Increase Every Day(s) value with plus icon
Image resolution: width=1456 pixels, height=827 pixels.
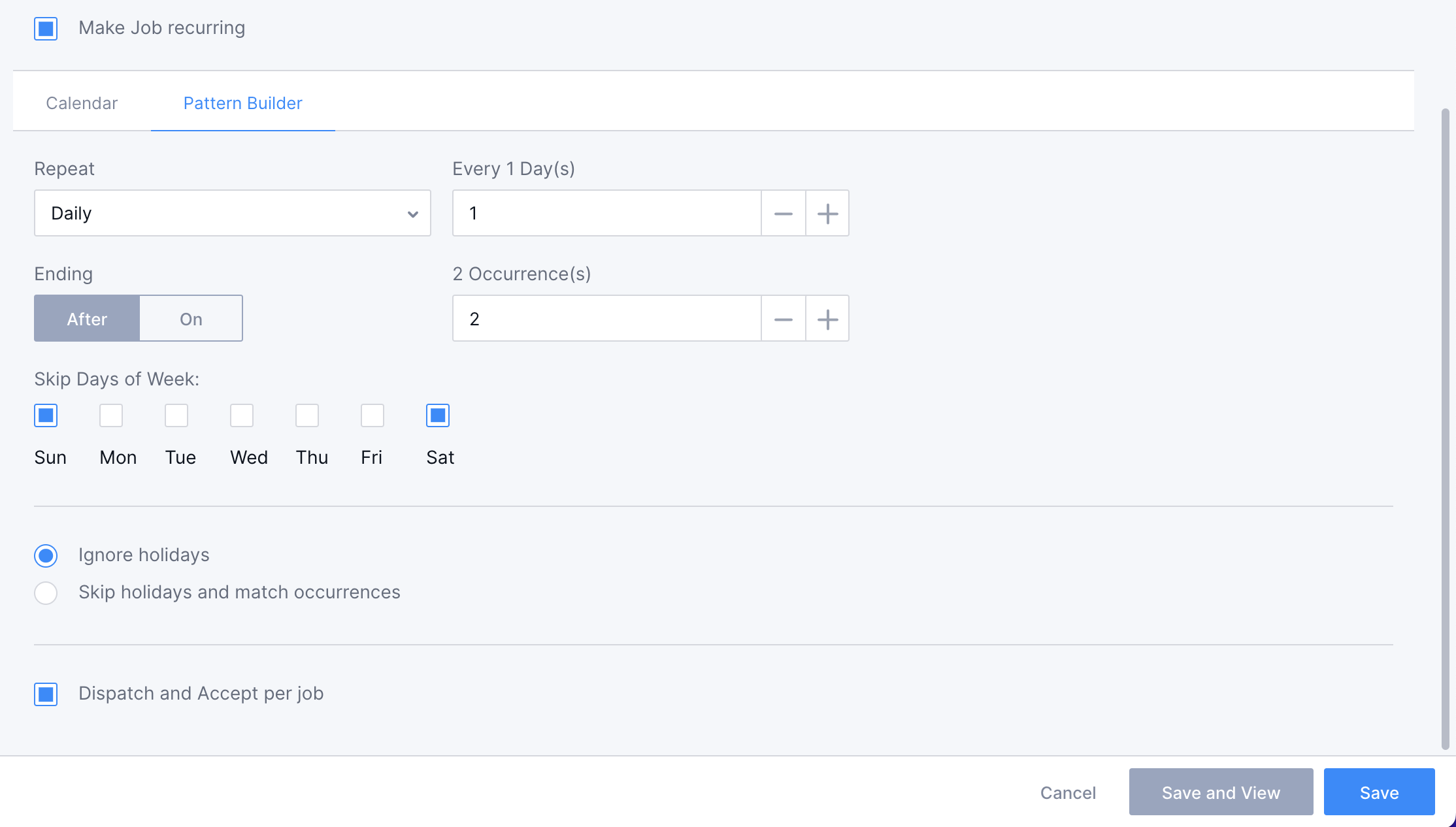point(827,213)
